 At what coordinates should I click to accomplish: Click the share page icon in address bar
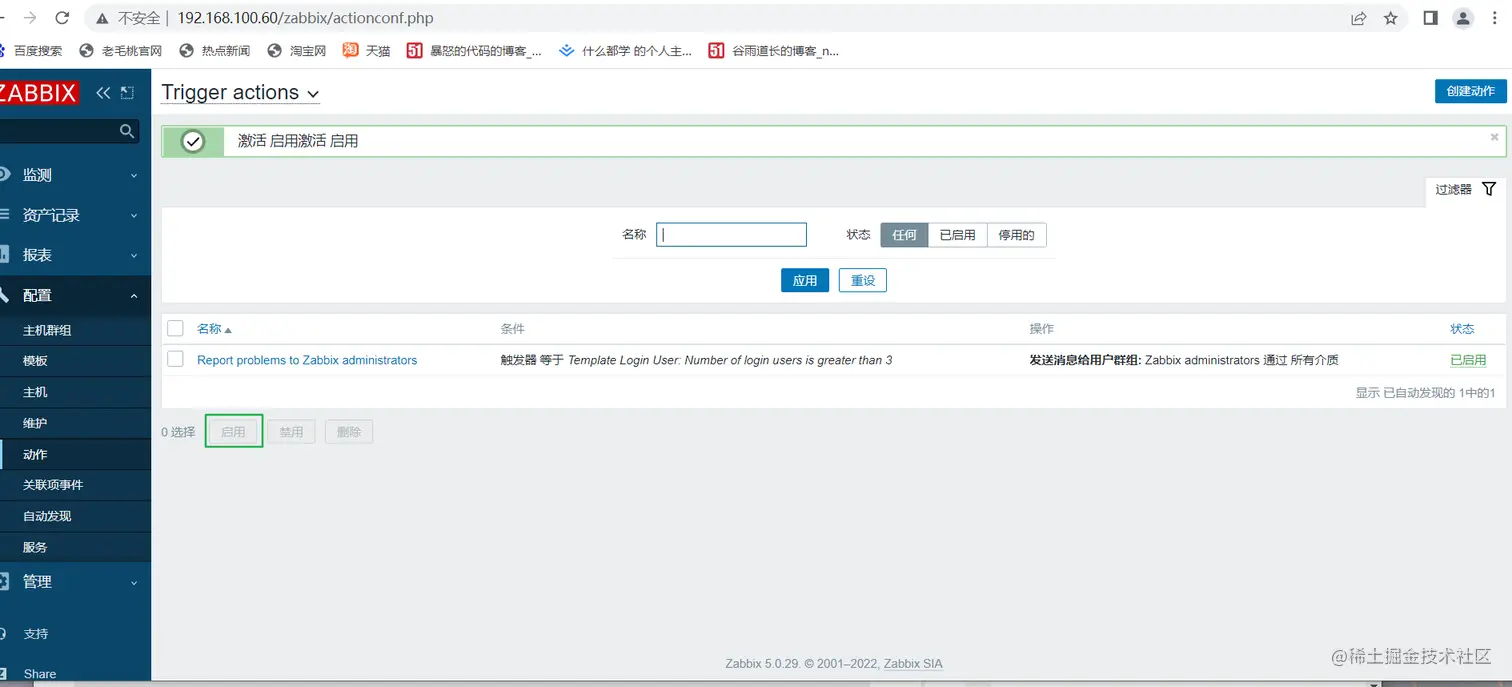point(1358,18)
